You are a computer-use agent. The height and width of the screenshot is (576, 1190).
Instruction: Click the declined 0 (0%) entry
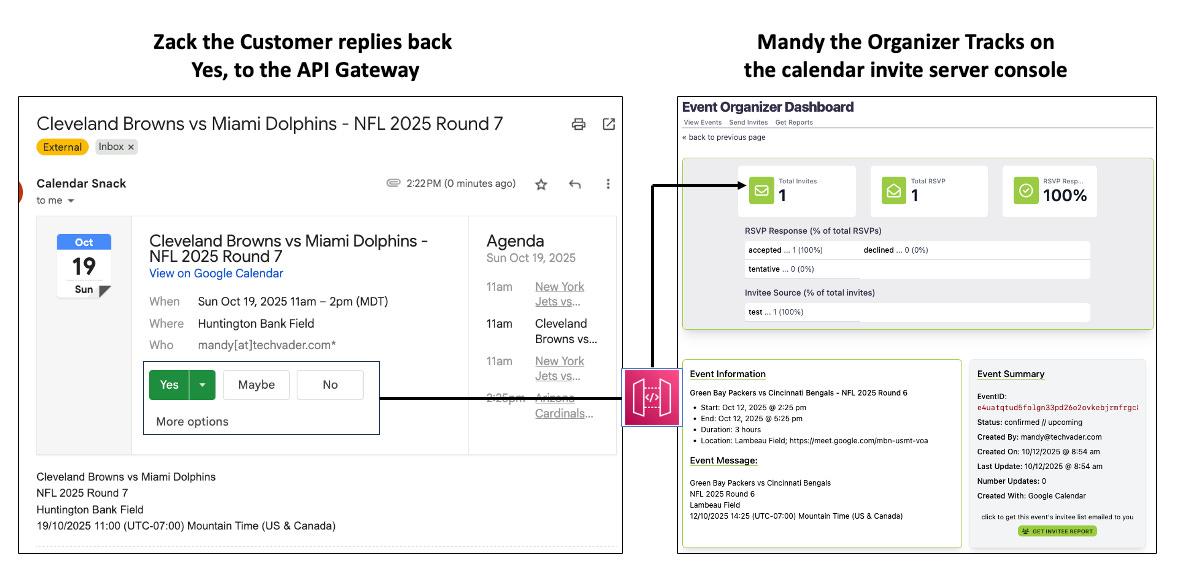point(896,250)
